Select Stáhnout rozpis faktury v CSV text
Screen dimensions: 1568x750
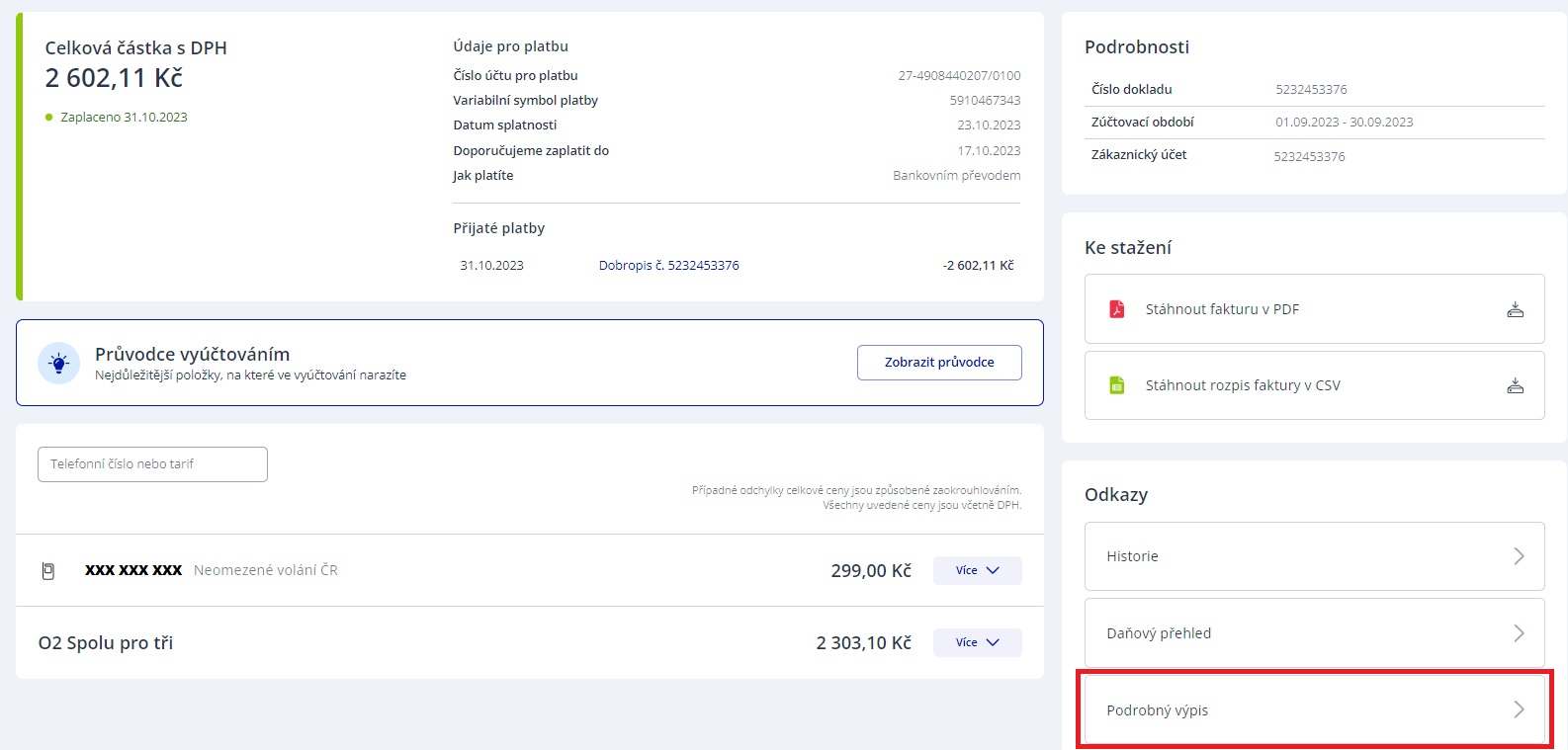coord(1243,385)
